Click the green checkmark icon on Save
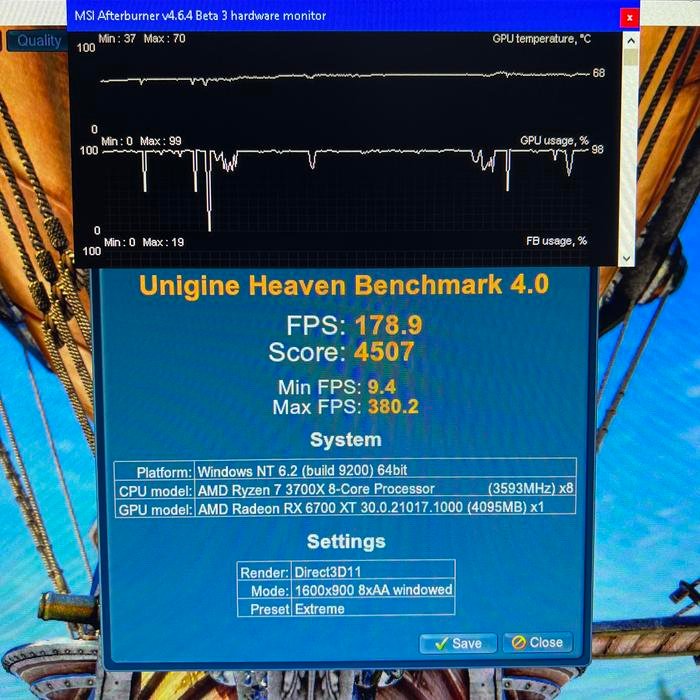Screen dimensions: 700x700 440,643
